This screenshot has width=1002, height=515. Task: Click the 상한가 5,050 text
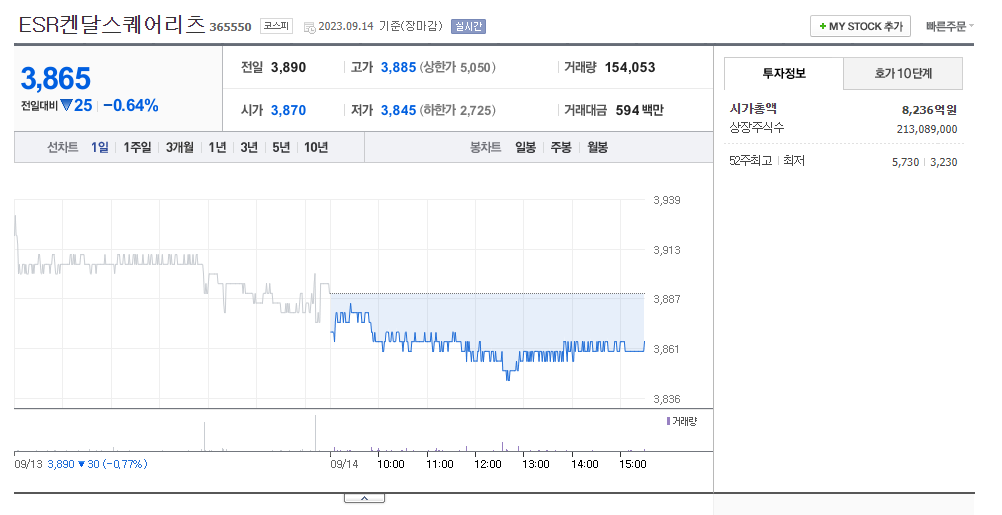point(457,67)
